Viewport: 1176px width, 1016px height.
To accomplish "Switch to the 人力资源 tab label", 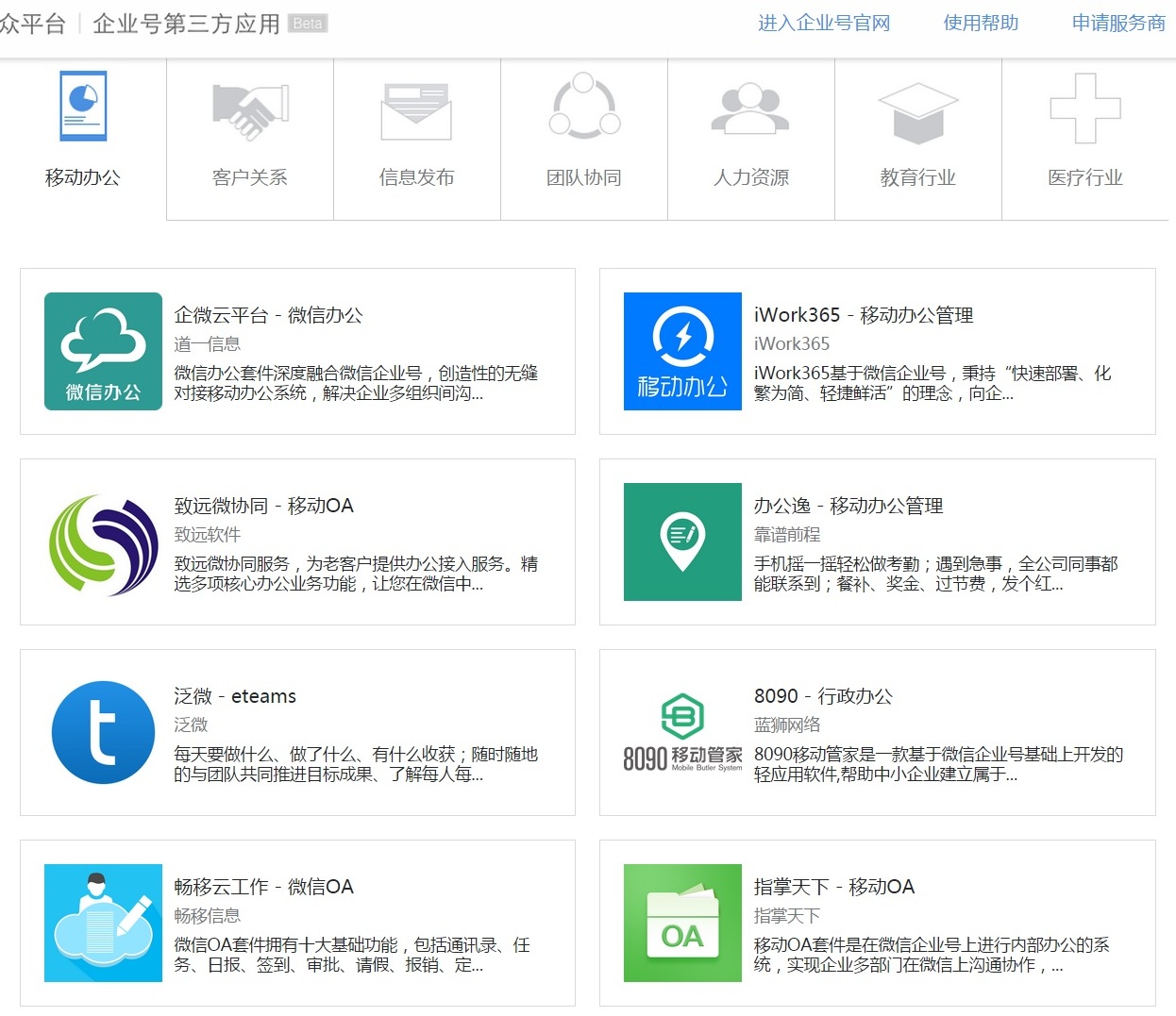I will coord(750,177).
